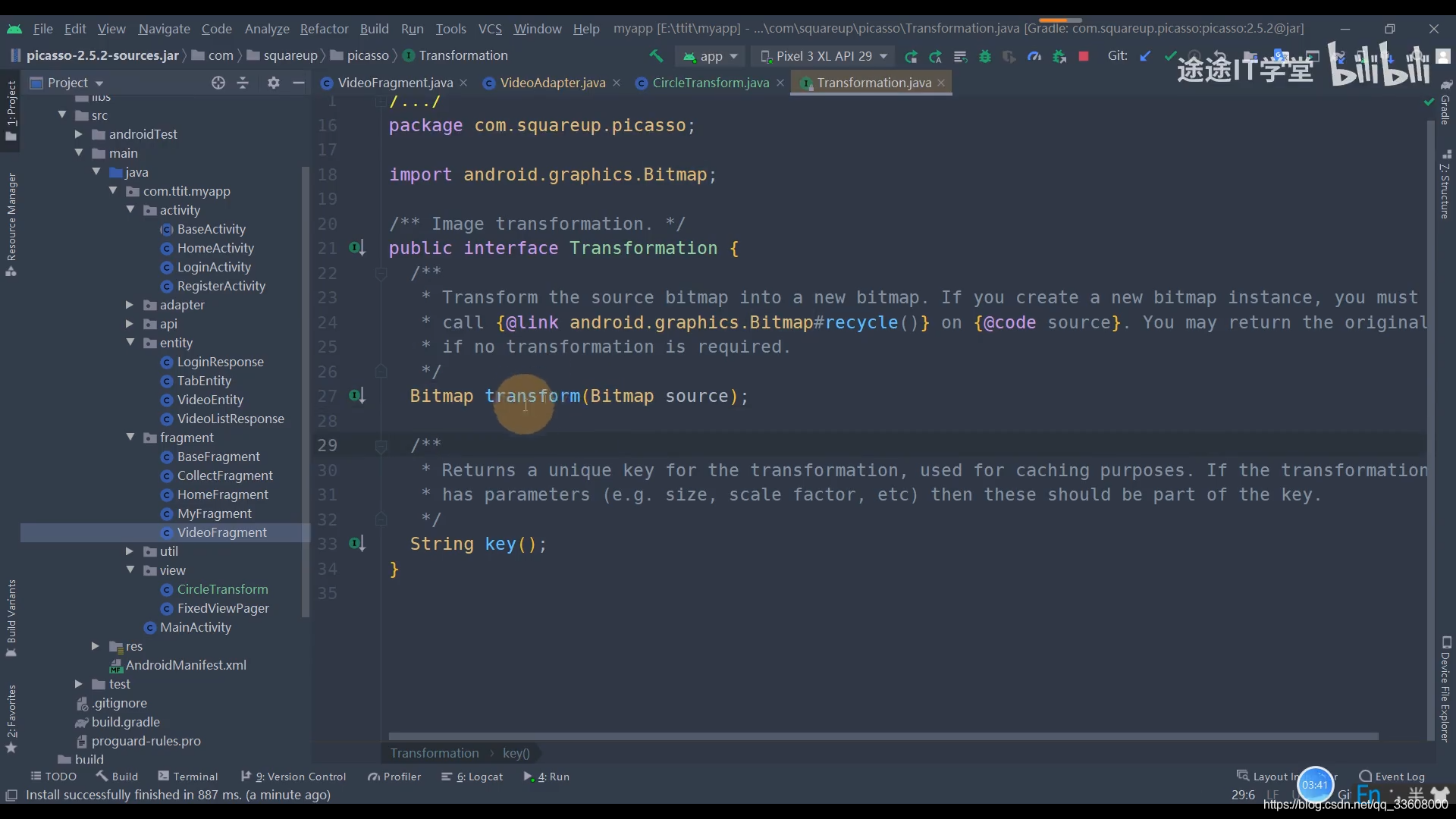
Task: Open the Analyze menu
Action: pyautogui.click(x=267, y=28)
